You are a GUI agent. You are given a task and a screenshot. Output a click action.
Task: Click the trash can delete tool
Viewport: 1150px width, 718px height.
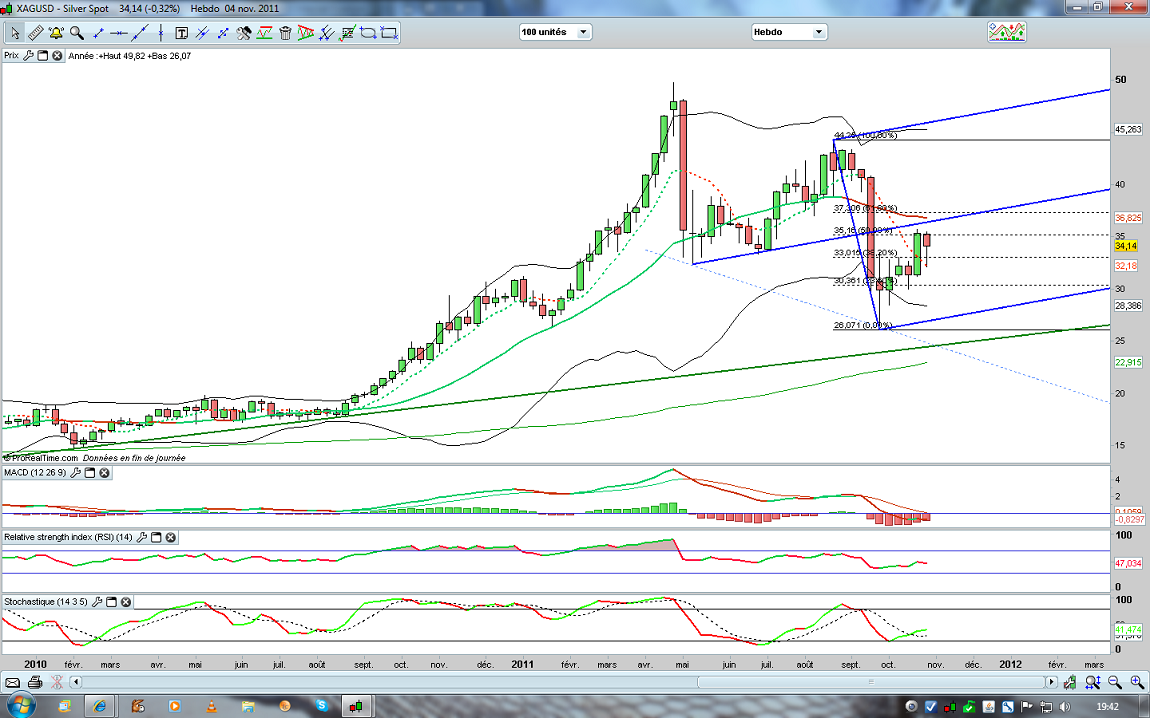285,33
